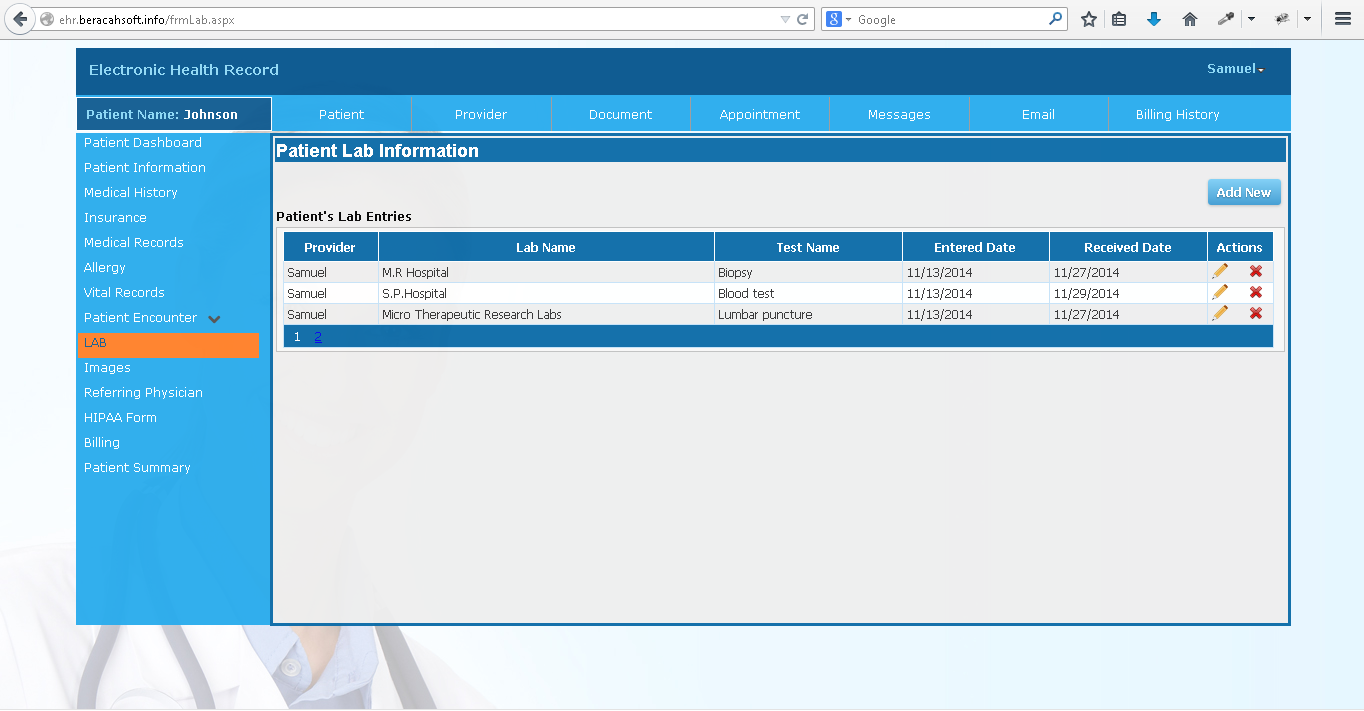This screenshot has height=711, width=1364.
Task: Edit the Biopsy lab entry pencil icon
Action: pyautogui.click(x=1220, y=271)
